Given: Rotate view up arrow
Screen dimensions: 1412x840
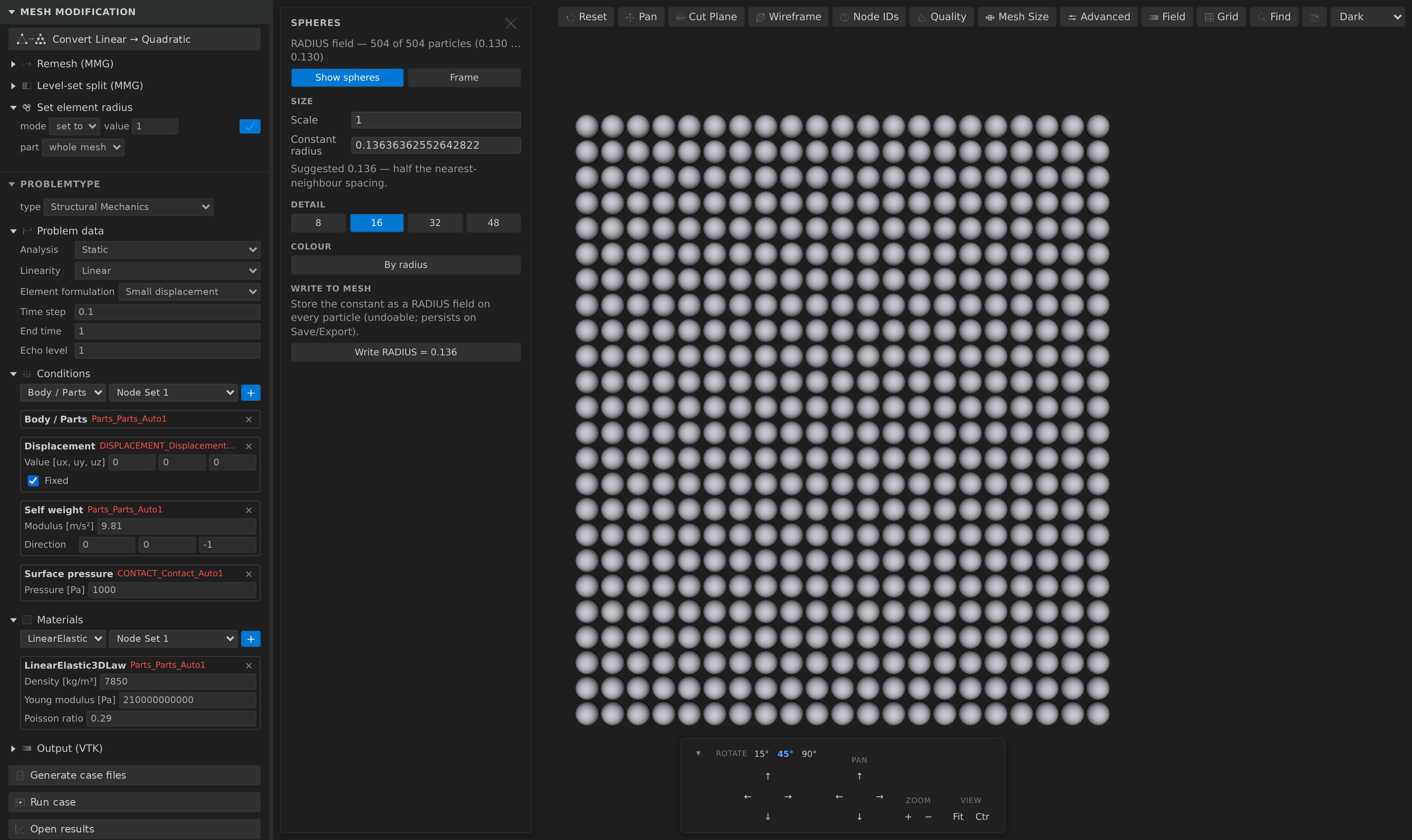Looking at the screenshot, I should tap(767, 776).
